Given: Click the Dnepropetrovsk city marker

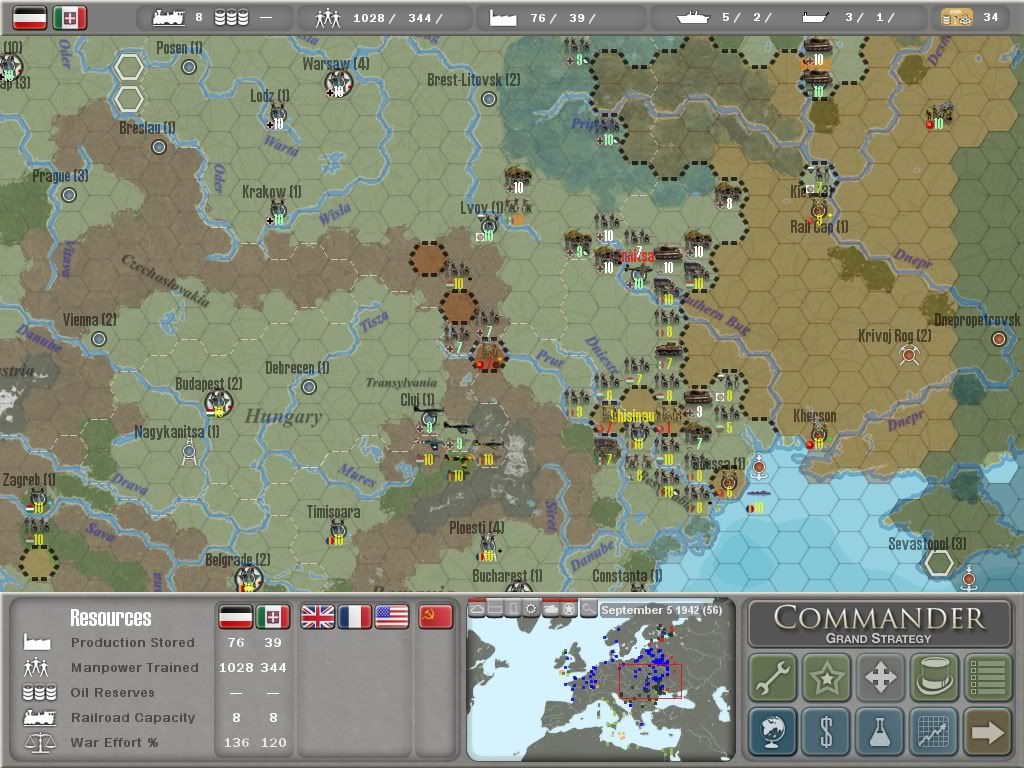Looking at the screenshot, I should pos(999,338).
